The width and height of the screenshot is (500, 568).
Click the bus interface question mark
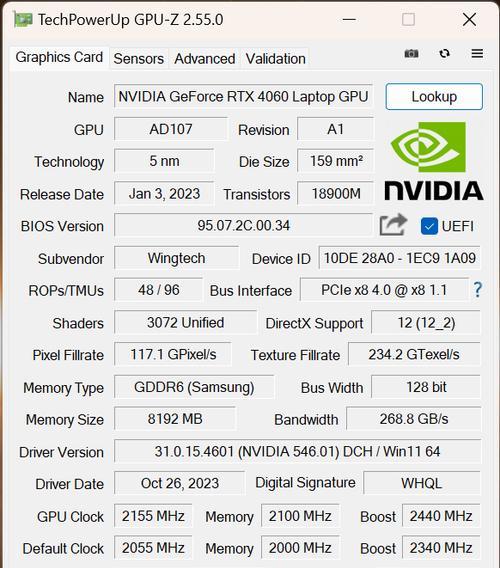click(478, 290)
